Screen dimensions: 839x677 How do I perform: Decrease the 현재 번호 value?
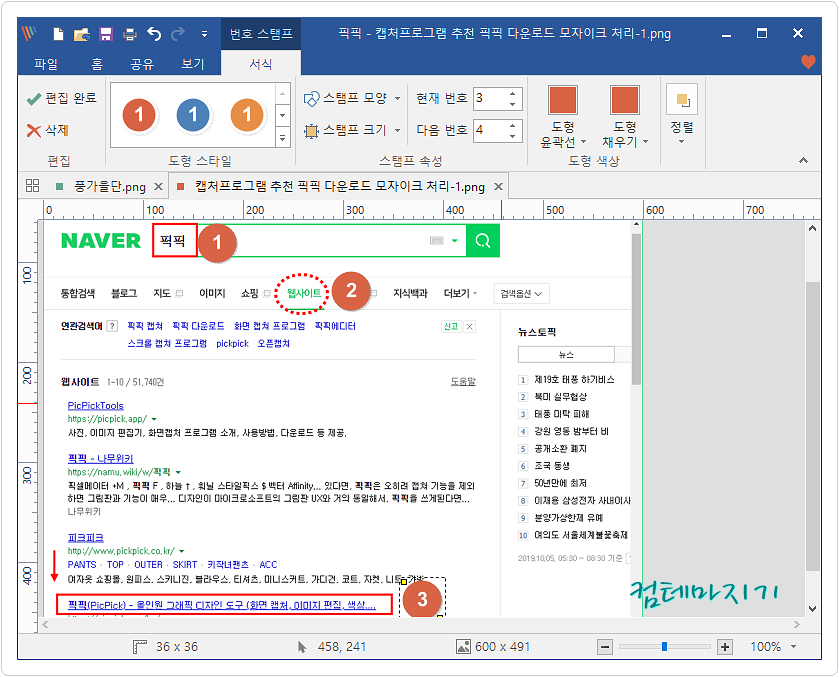513,104
